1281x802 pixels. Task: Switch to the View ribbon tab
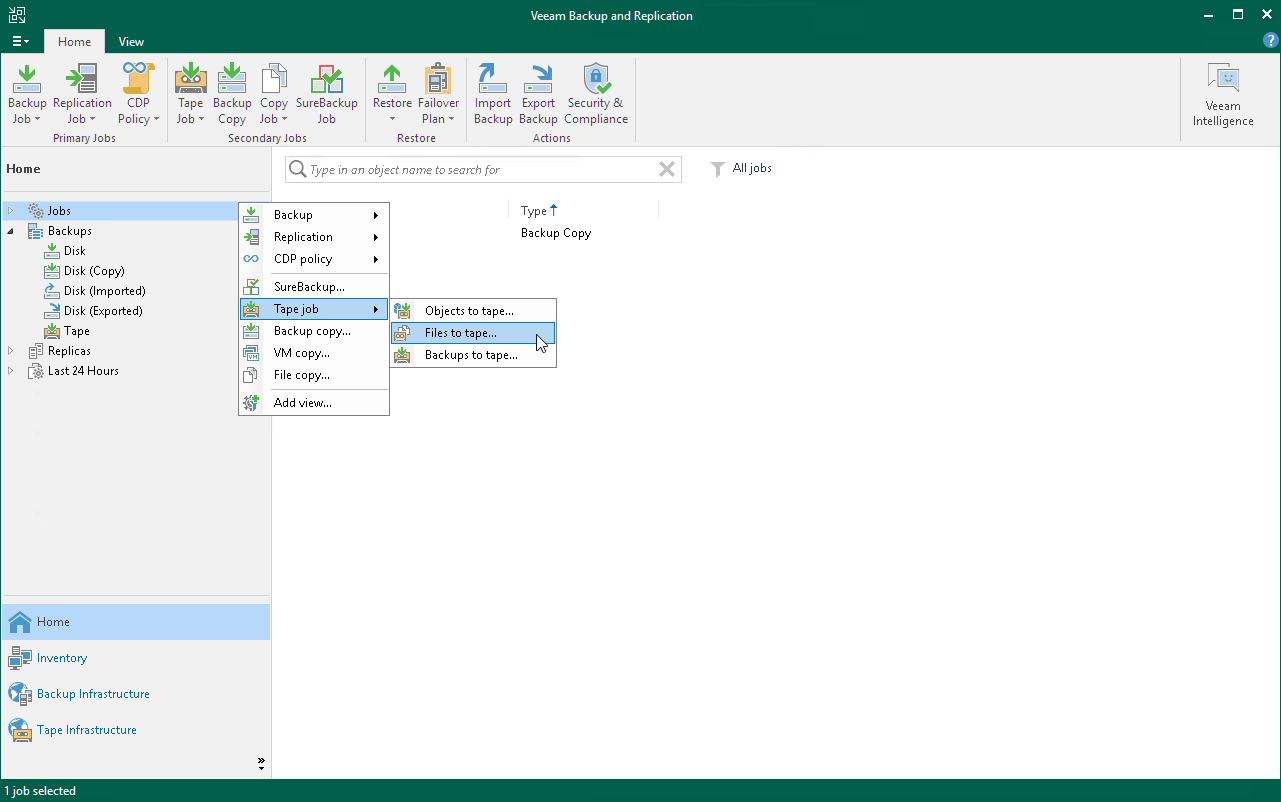pyautogui.click(x=131, y=42)
